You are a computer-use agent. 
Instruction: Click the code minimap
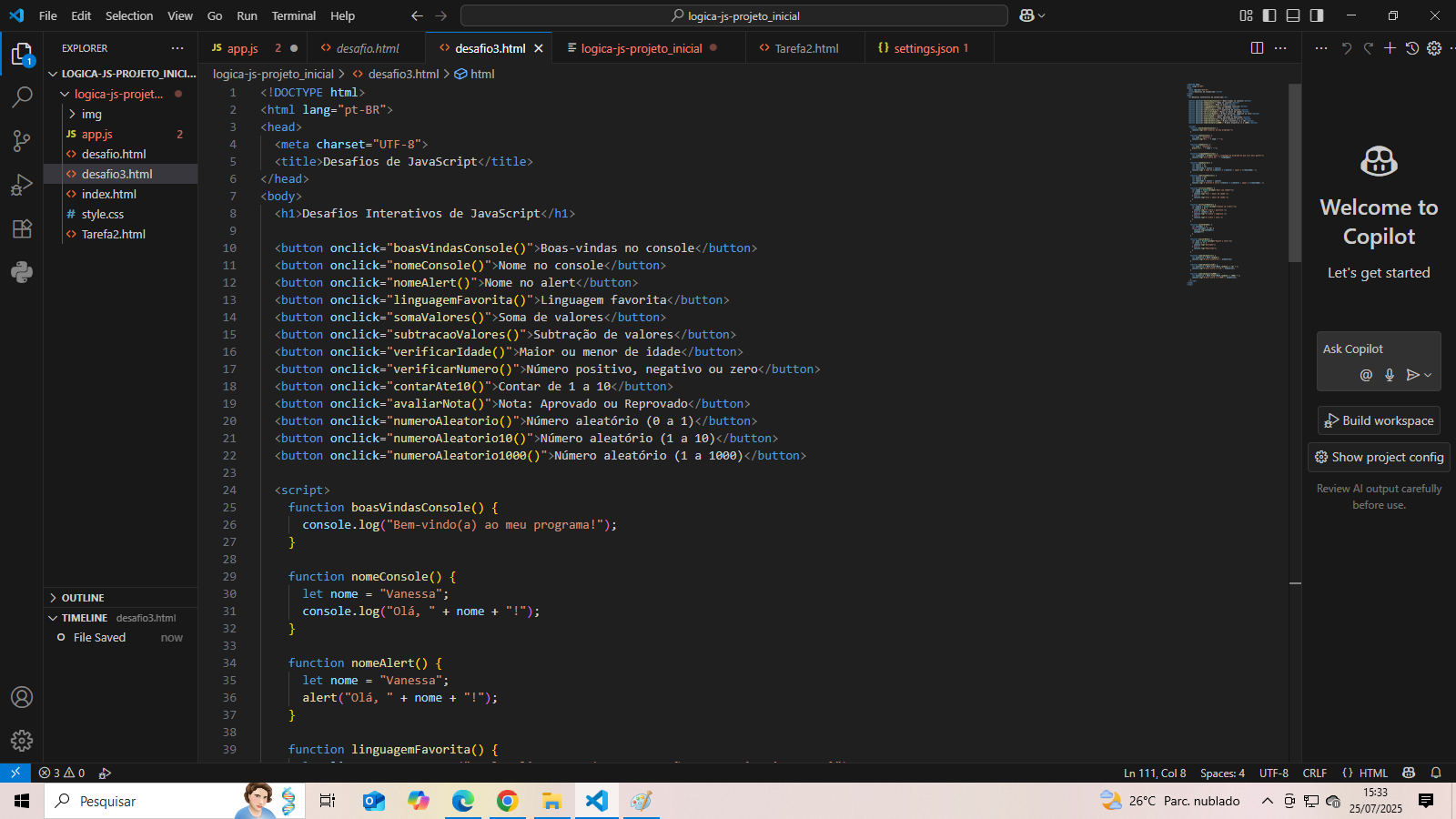[x=1237, y=185]
